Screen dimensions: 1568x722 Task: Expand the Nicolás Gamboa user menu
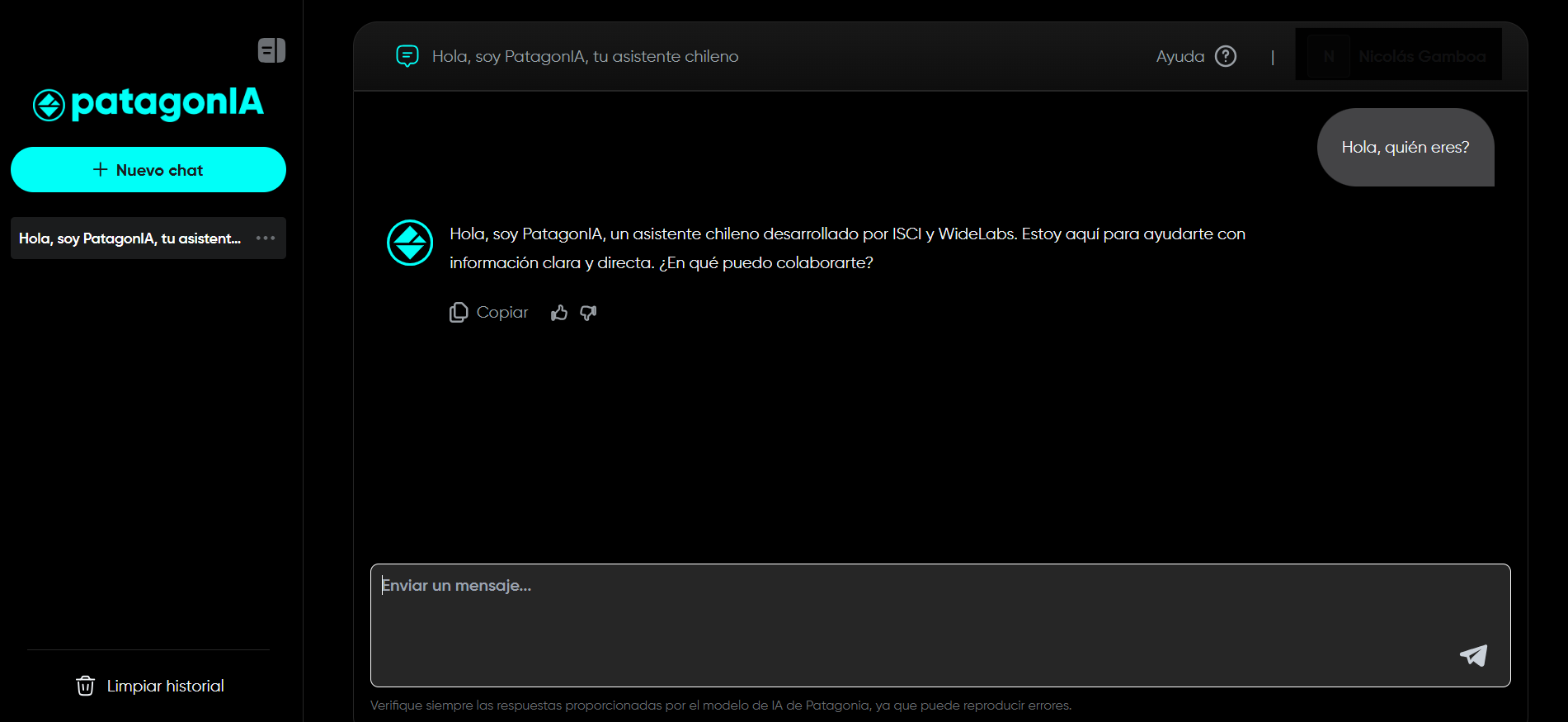1421,56
